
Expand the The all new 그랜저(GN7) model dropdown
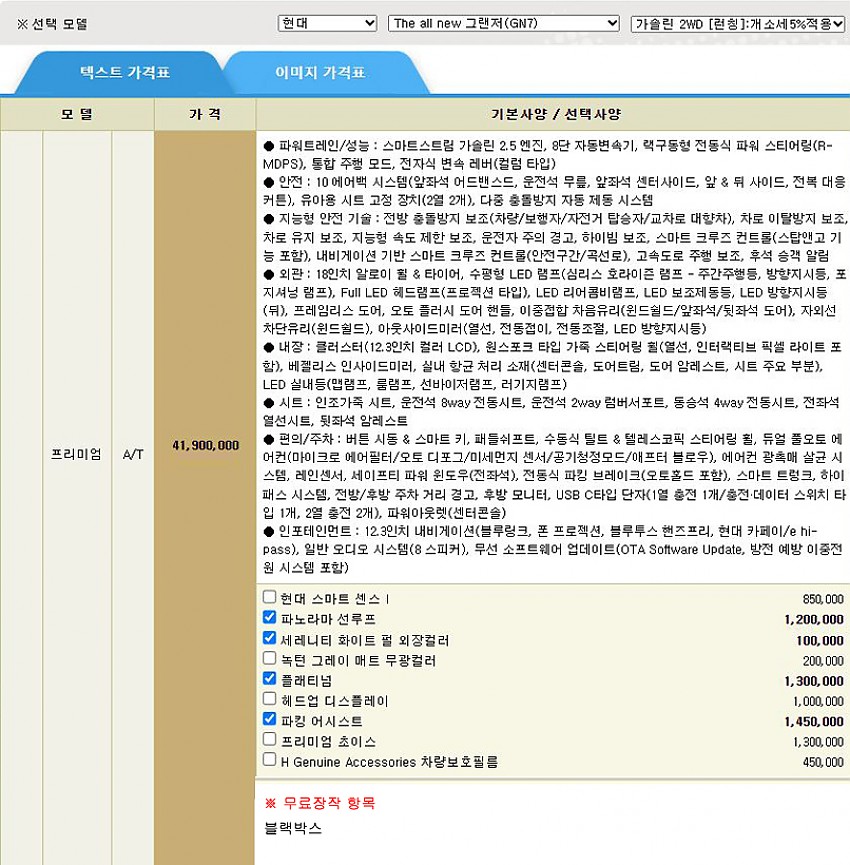pyautogui.click(x=503, y=23)
